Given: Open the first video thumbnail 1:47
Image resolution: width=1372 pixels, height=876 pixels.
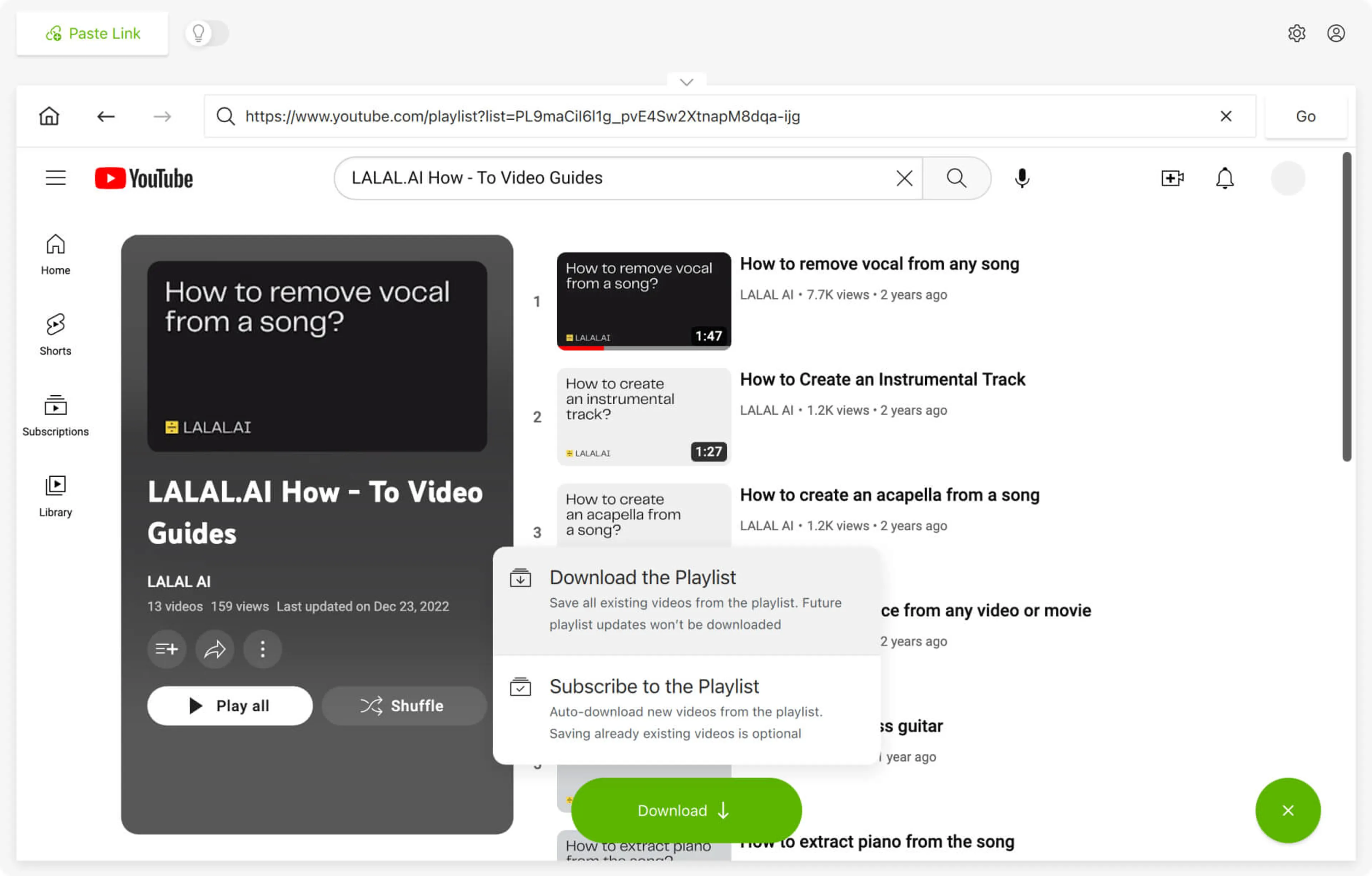Looking at the screenshot, I should pyautogui.click(x=643, y=301).
